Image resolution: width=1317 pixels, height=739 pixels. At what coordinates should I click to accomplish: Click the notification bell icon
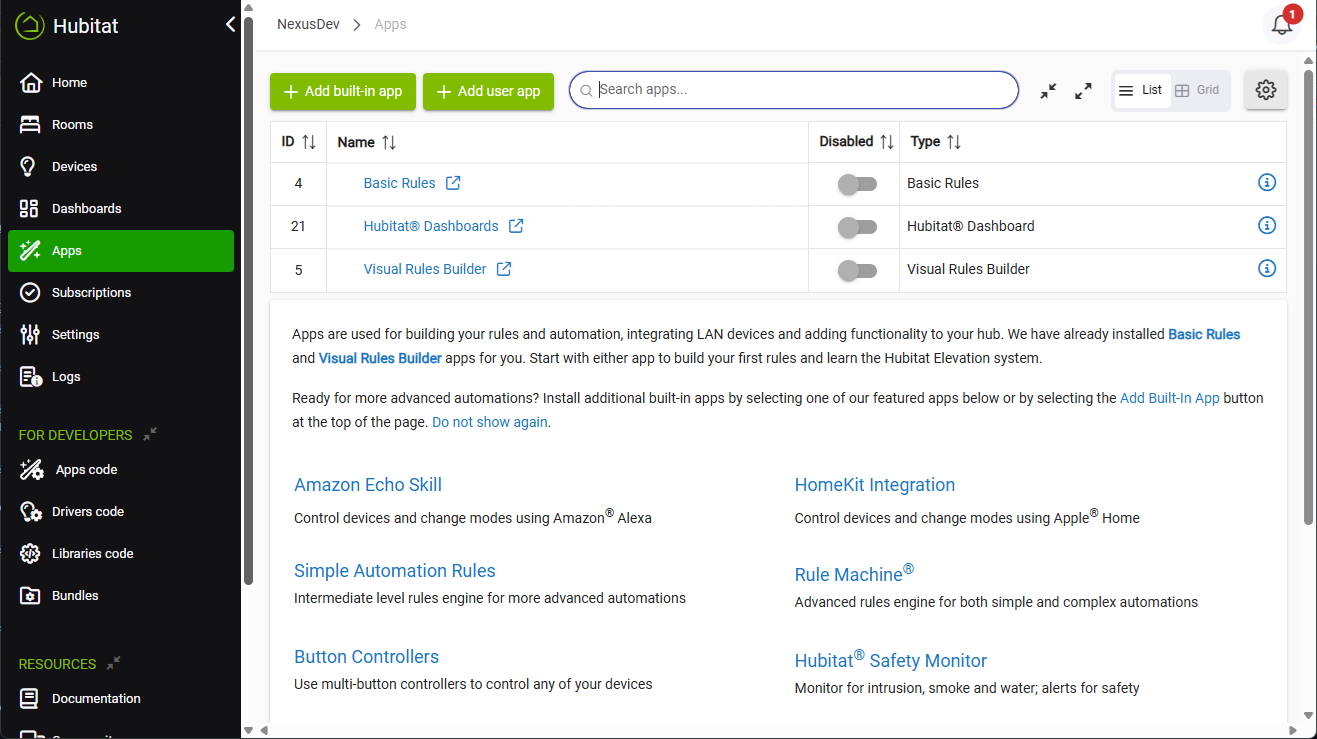pyautogui.click(x=1282, y=26)
